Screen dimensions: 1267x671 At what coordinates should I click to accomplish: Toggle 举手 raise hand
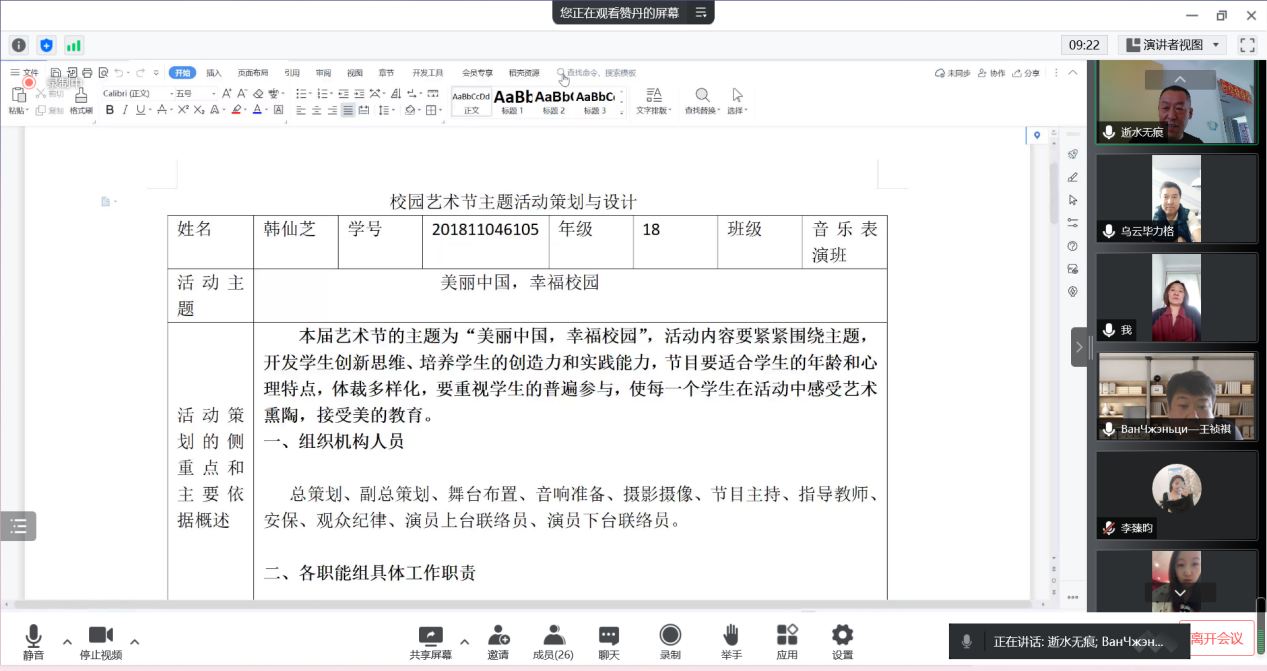[731, 636]
